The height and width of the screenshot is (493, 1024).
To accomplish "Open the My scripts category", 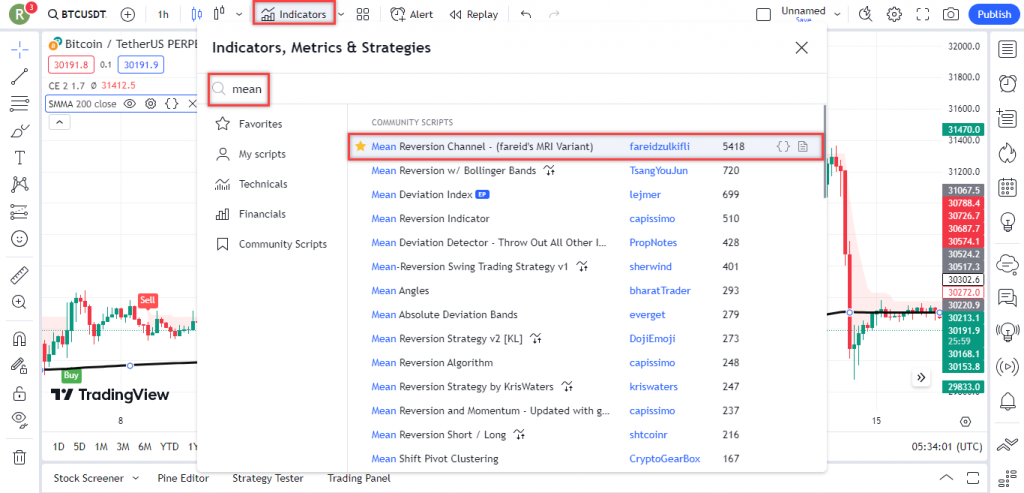I will (x=252, y=155).
